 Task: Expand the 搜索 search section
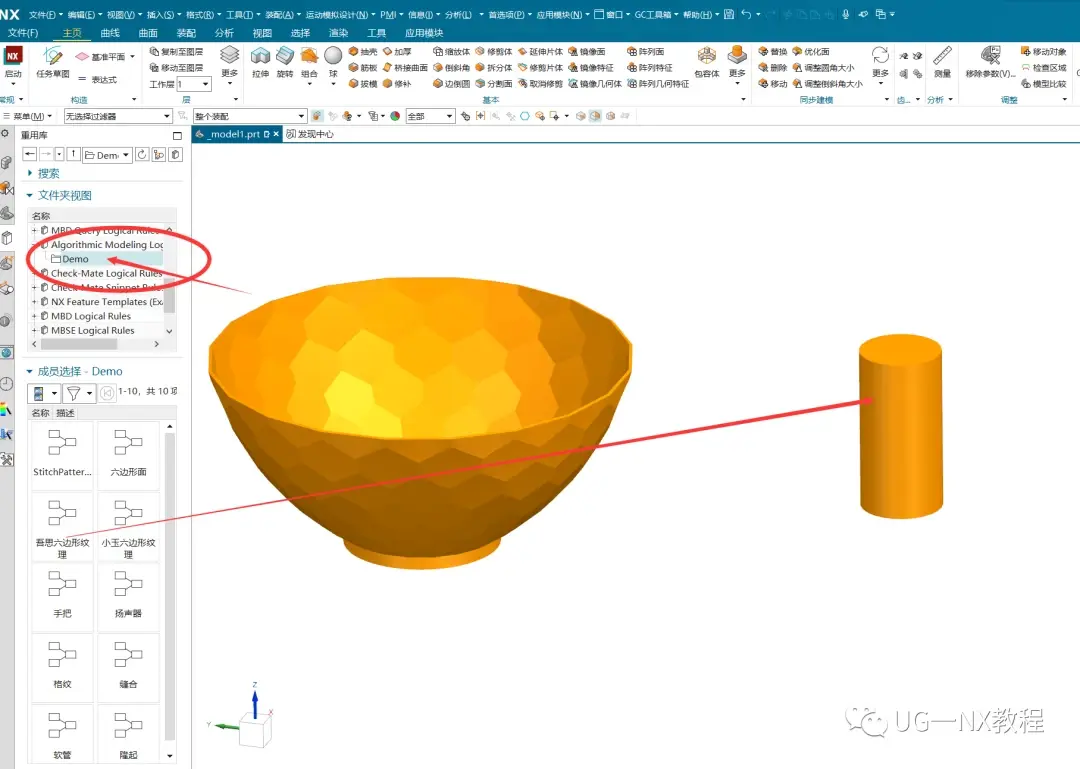[30, 173]
